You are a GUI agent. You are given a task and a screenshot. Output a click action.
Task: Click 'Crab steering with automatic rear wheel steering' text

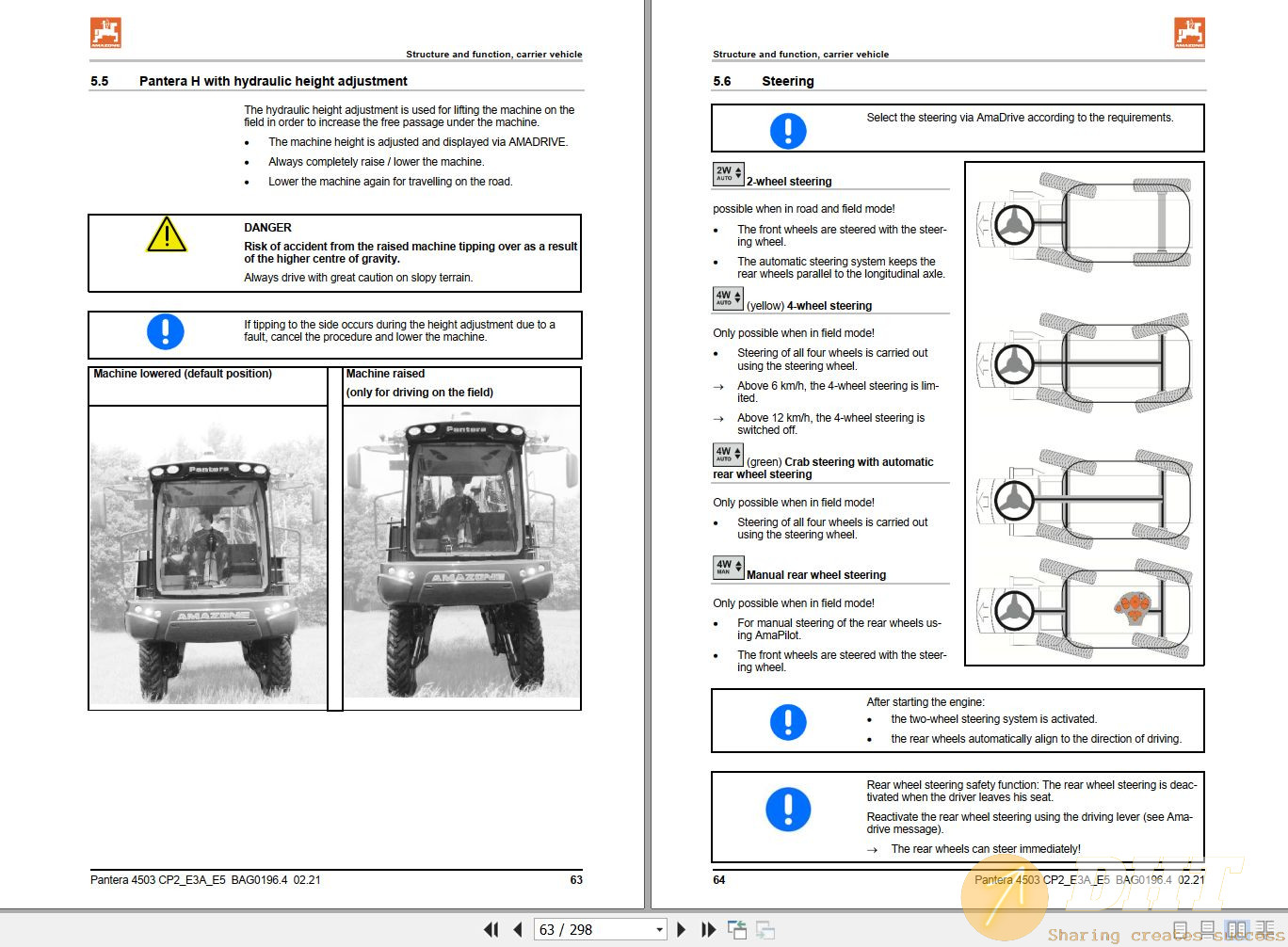(823, 468)
